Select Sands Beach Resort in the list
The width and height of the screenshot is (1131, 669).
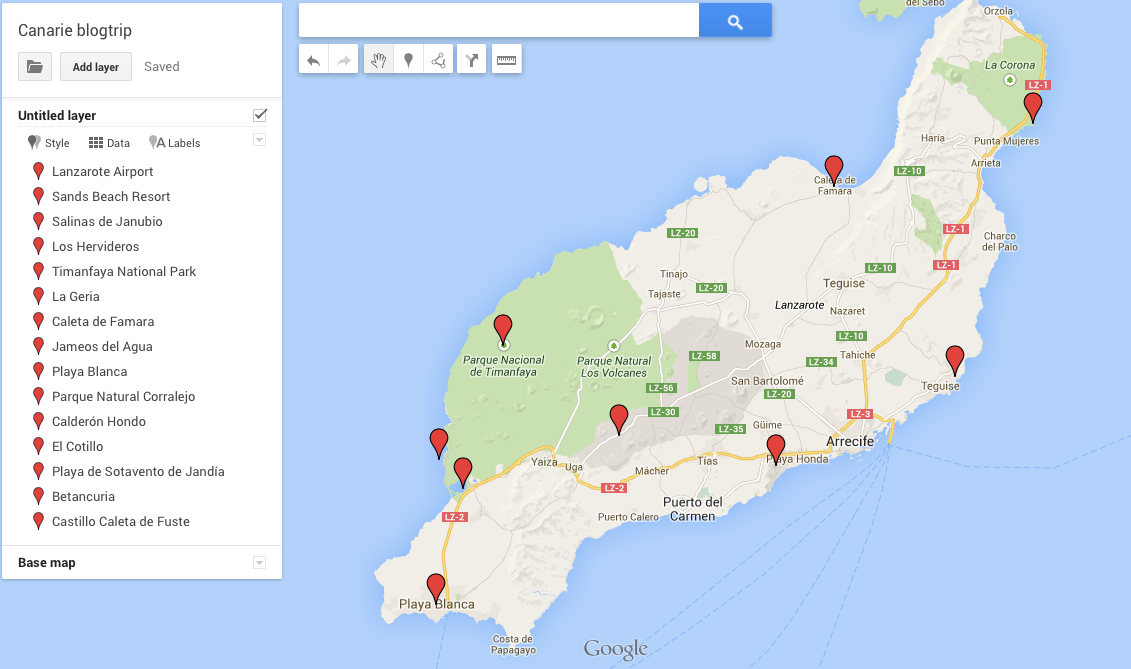[x=111, y=196]
